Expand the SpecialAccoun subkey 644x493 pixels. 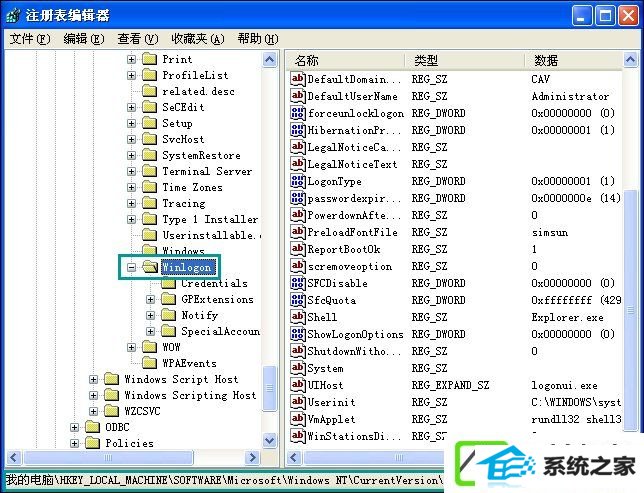(150, 331)
